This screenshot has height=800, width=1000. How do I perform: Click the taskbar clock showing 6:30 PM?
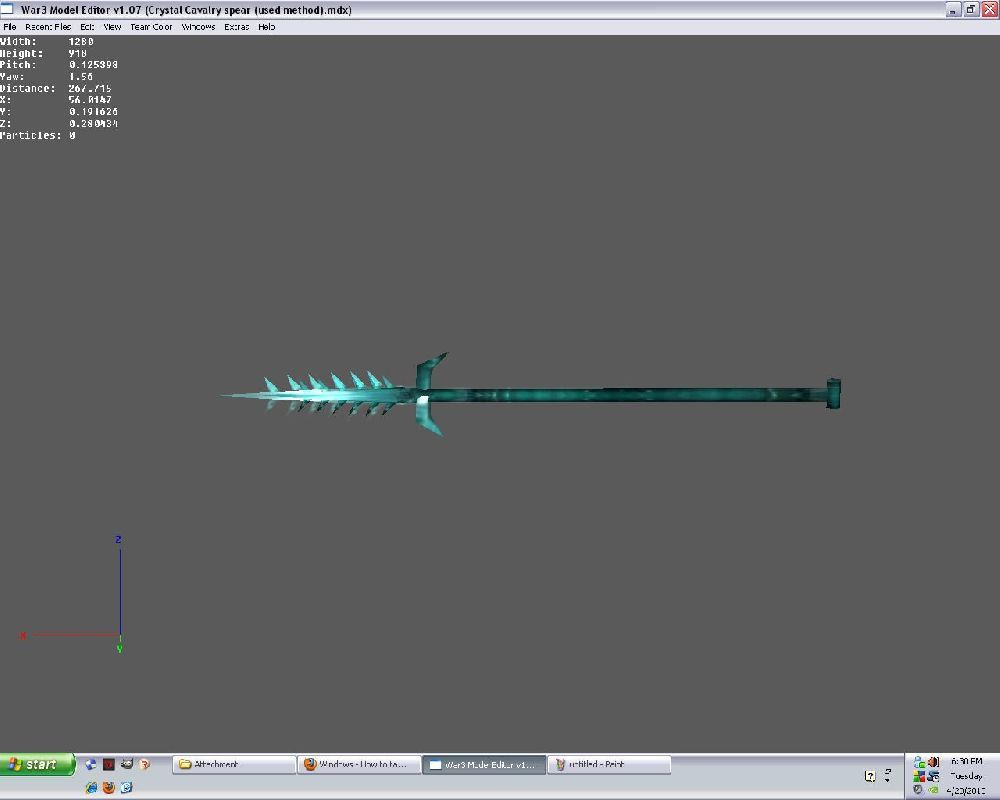tap(966, 761)
